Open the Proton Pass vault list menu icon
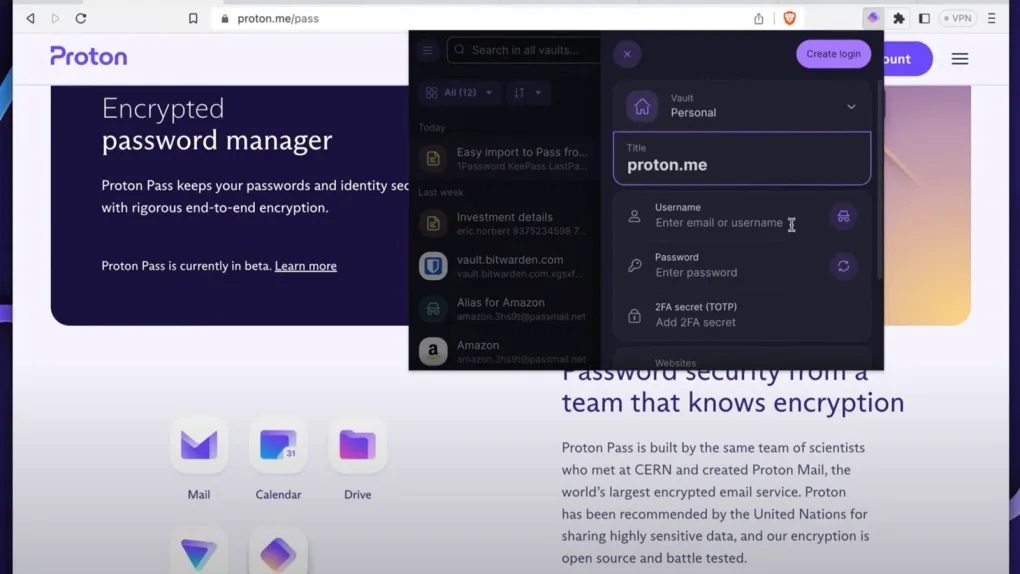1020x574 pixels. coord(427,50)
